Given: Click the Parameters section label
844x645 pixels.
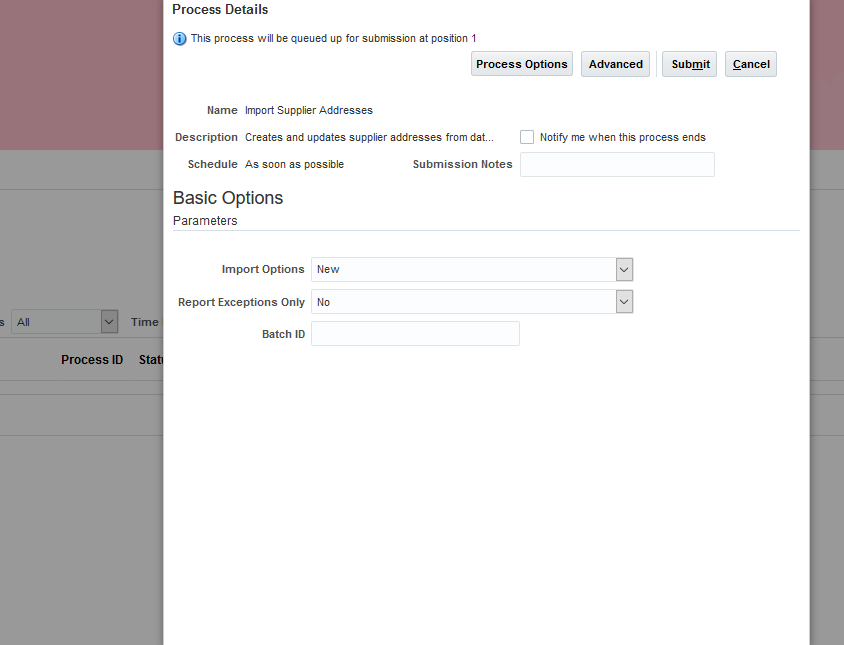Looking at the screenshot, I should click(205, 220).
